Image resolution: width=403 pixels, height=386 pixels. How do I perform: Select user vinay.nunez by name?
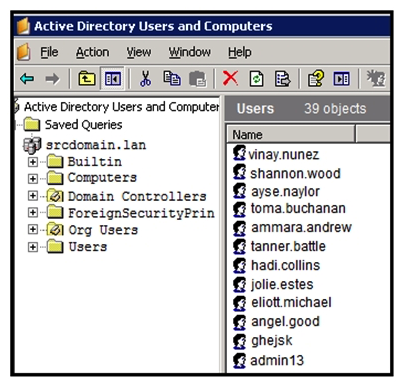(283, 155)
